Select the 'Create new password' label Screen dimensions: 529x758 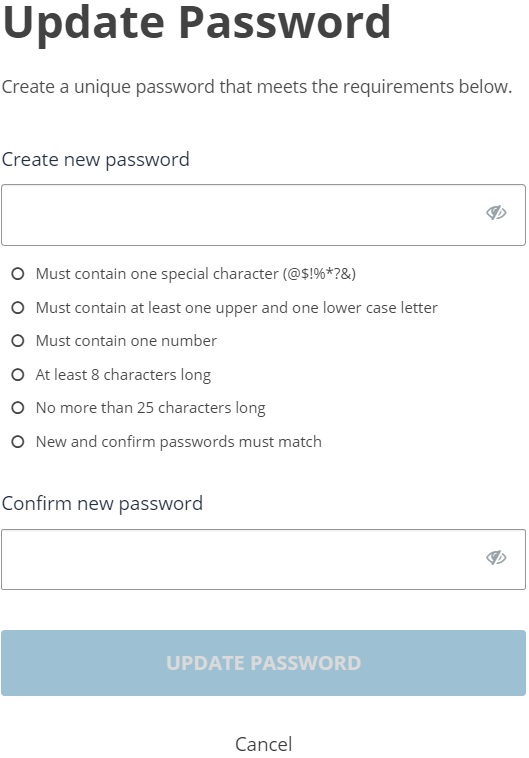96,160
